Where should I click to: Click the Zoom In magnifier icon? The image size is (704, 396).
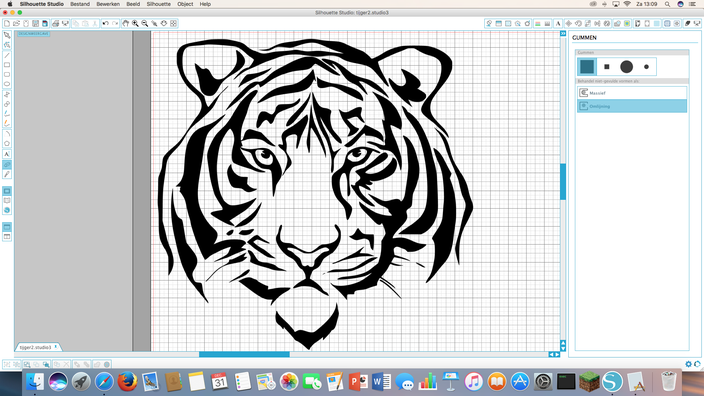point(135,23)
